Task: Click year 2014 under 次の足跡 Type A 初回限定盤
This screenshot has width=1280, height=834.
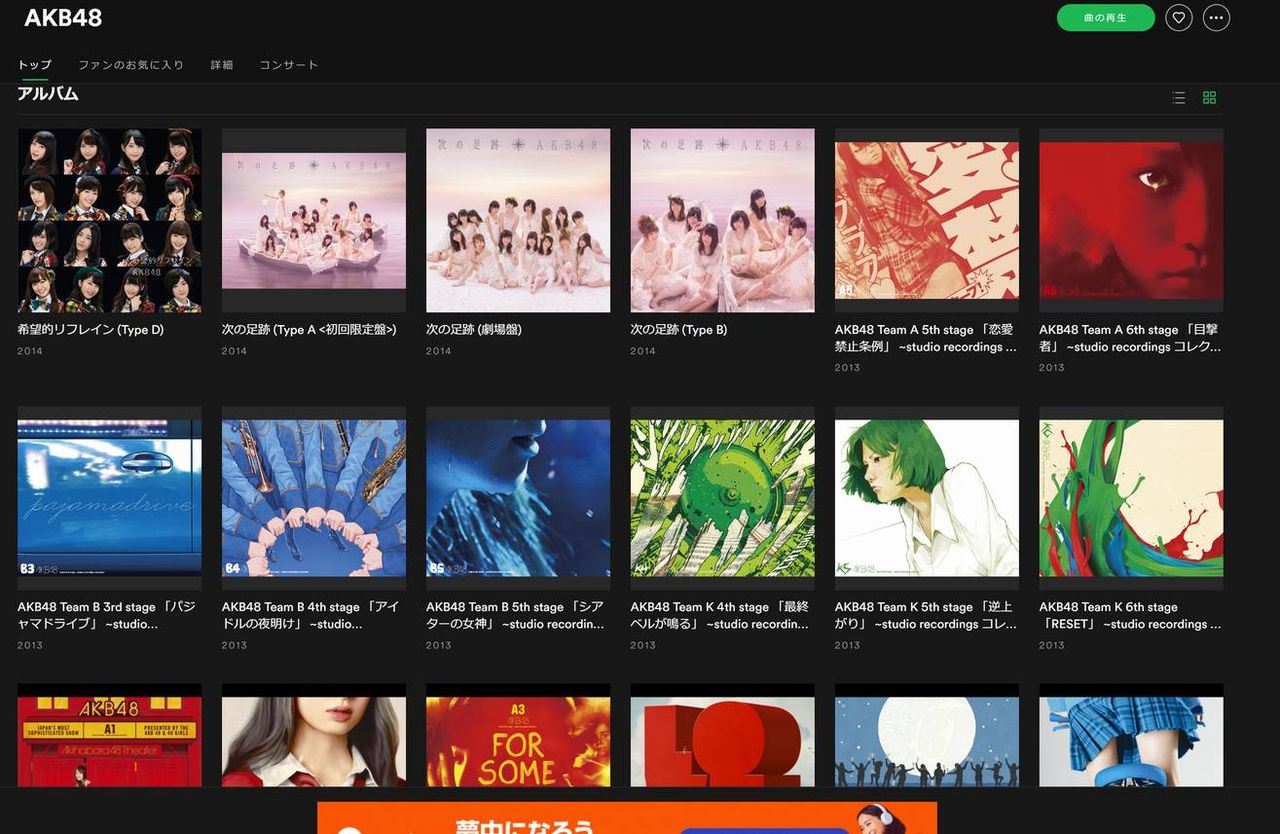Action: point(235,351)
